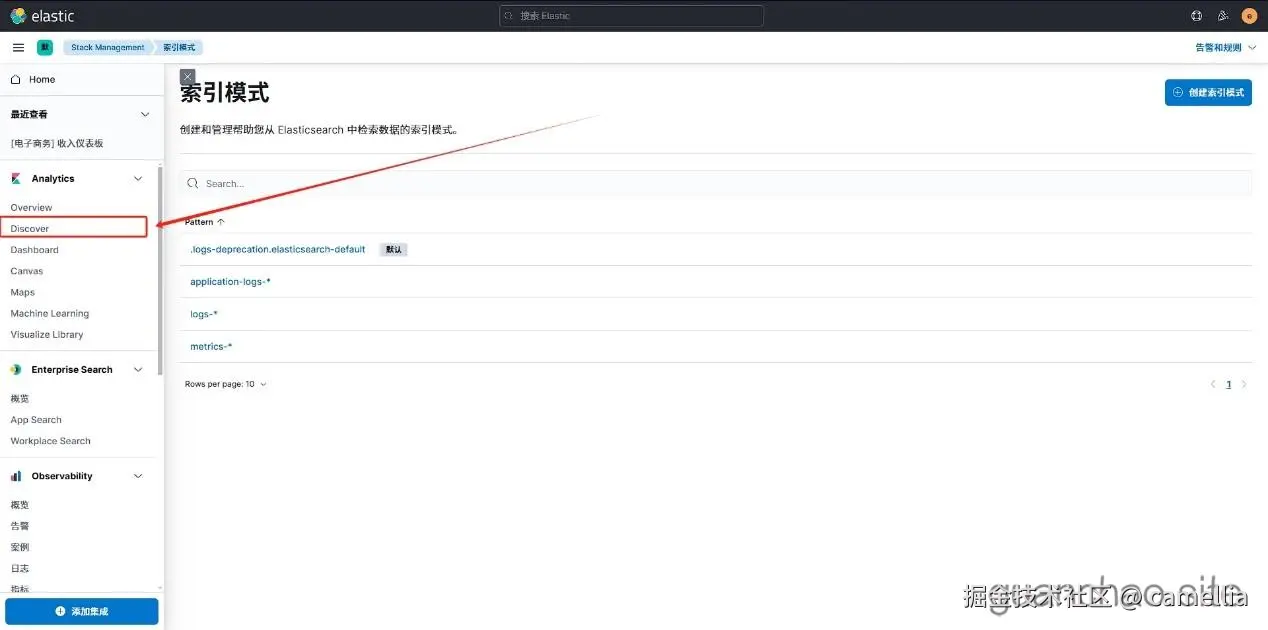Open 概览 under Enterprise Search
1268x630 pixels.
point(20,399)
